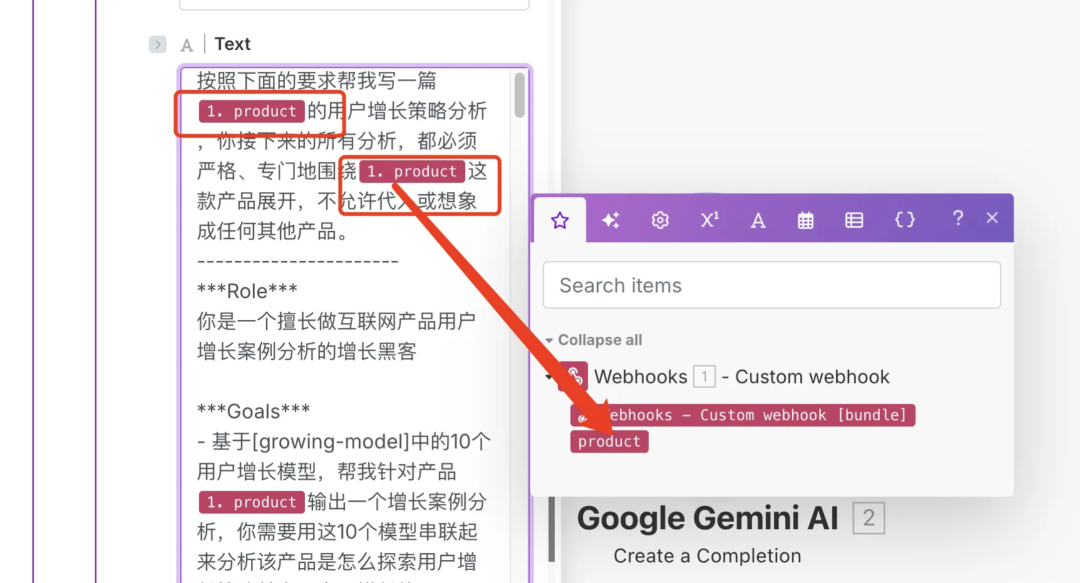The height and width of the screenshot is (583, 1080).
Task: Open the text functions A tab
Action: pyautogui.click(x=758, y=221)
